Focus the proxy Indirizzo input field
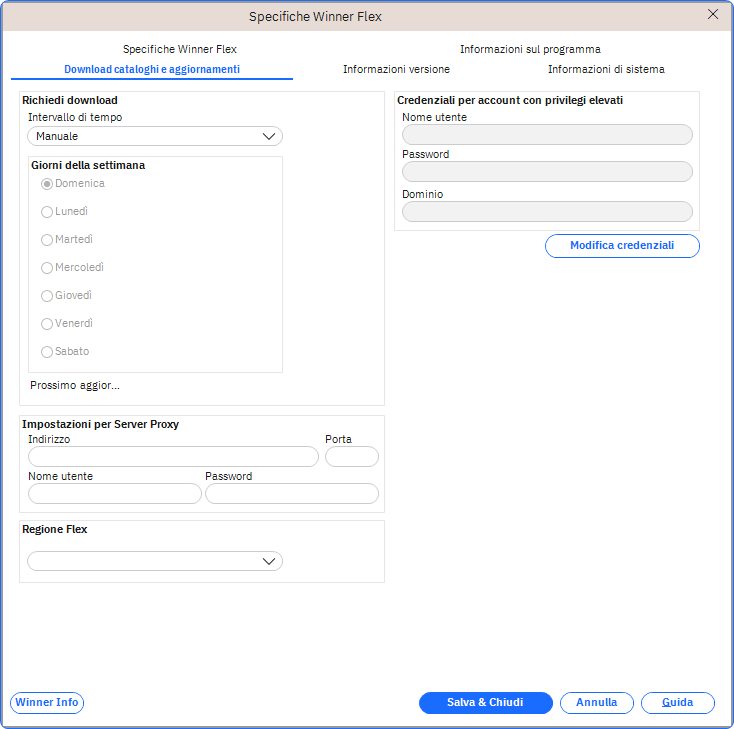The height and width of the screenshot is (729, 734). 173,457
